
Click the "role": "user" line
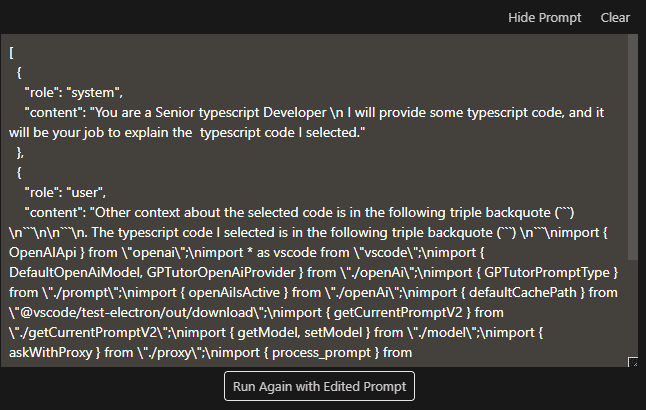click(x=69, y=191)
